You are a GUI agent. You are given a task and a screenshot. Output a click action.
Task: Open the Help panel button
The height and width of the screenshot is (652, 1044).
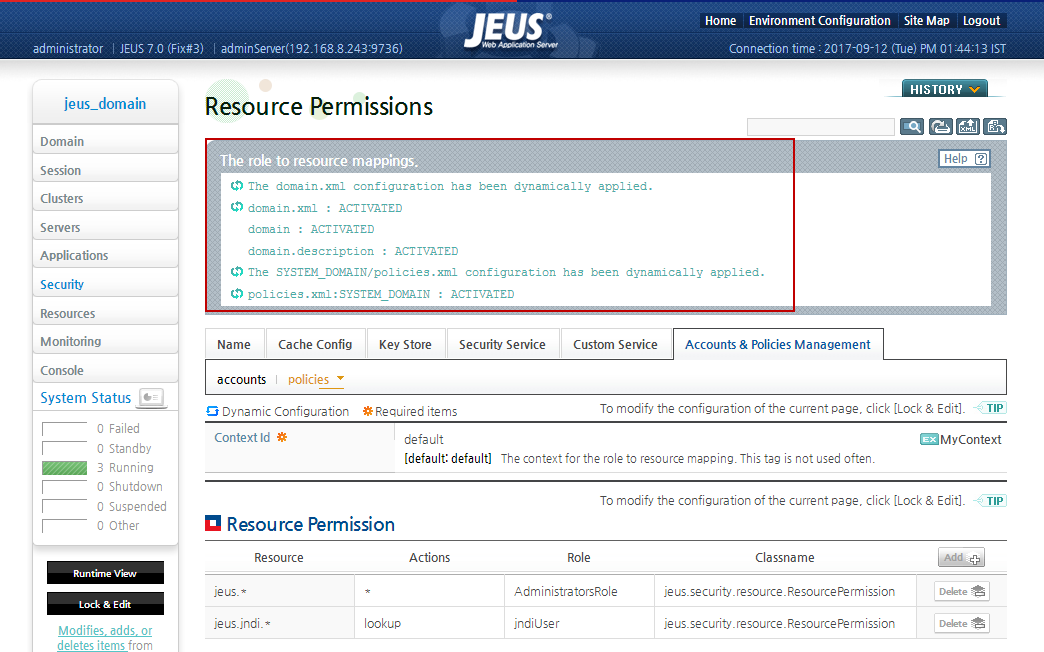(x=964, y=159)
